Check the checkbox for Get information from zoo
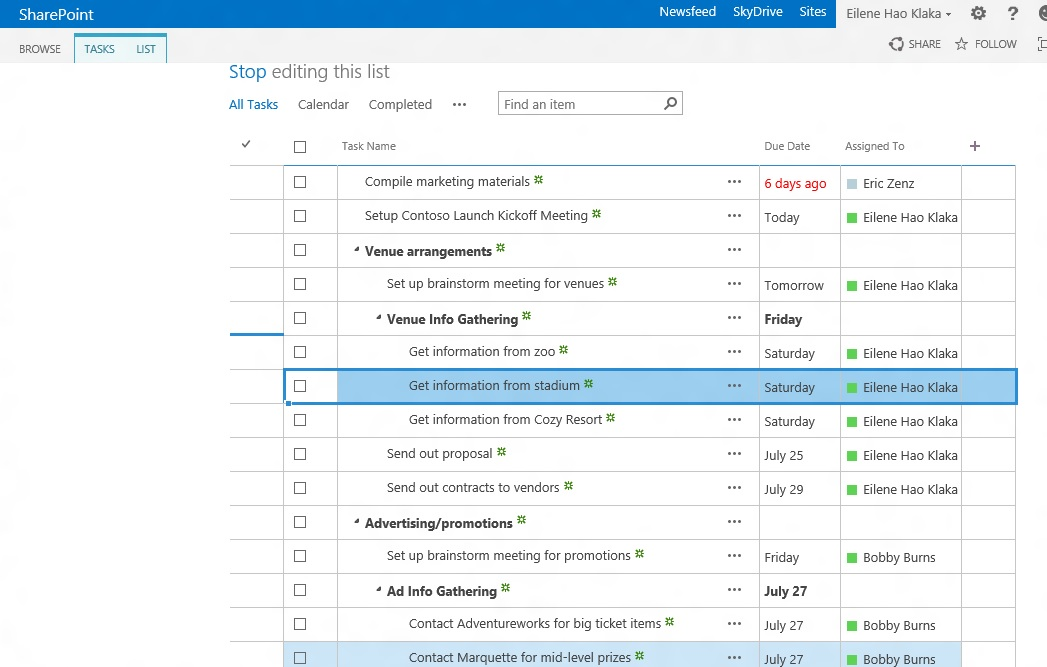The height and width of the screenshot is (667, 1047). (299, 352)
